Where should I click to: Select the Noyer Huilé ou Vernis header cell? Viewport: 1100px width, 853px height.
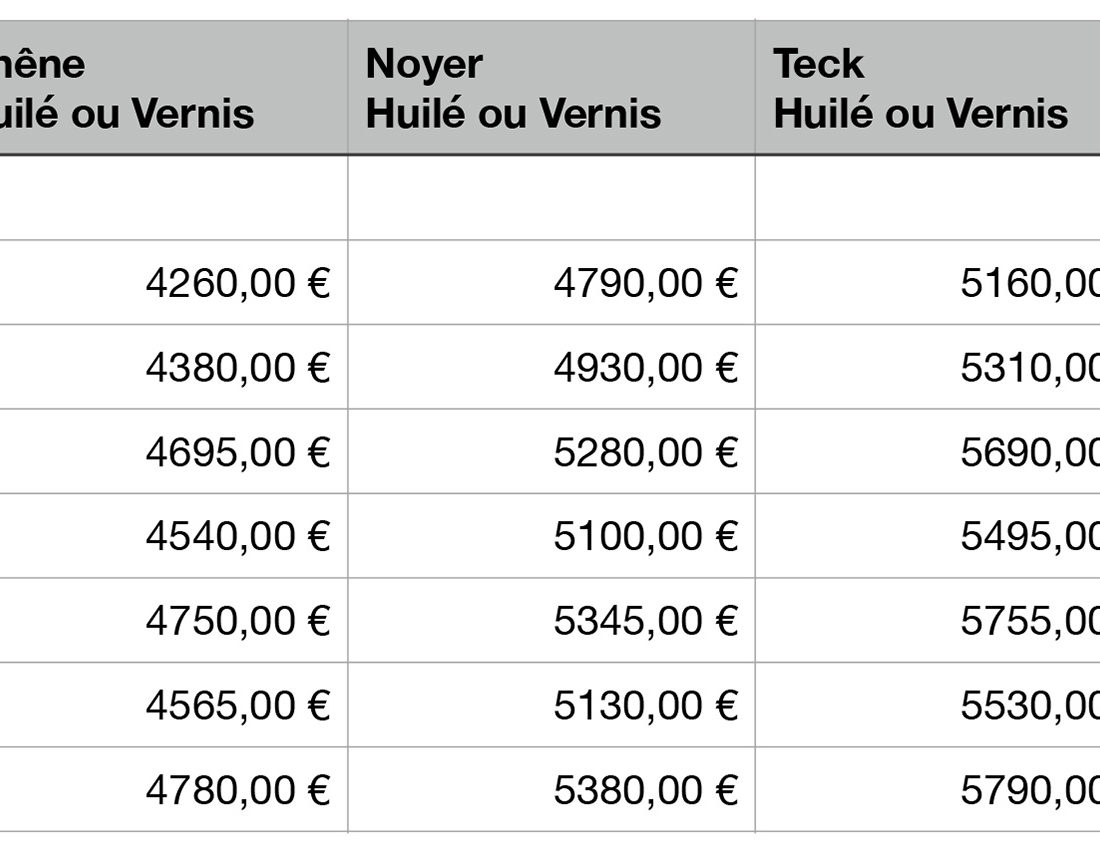click(x=551, y=88)
